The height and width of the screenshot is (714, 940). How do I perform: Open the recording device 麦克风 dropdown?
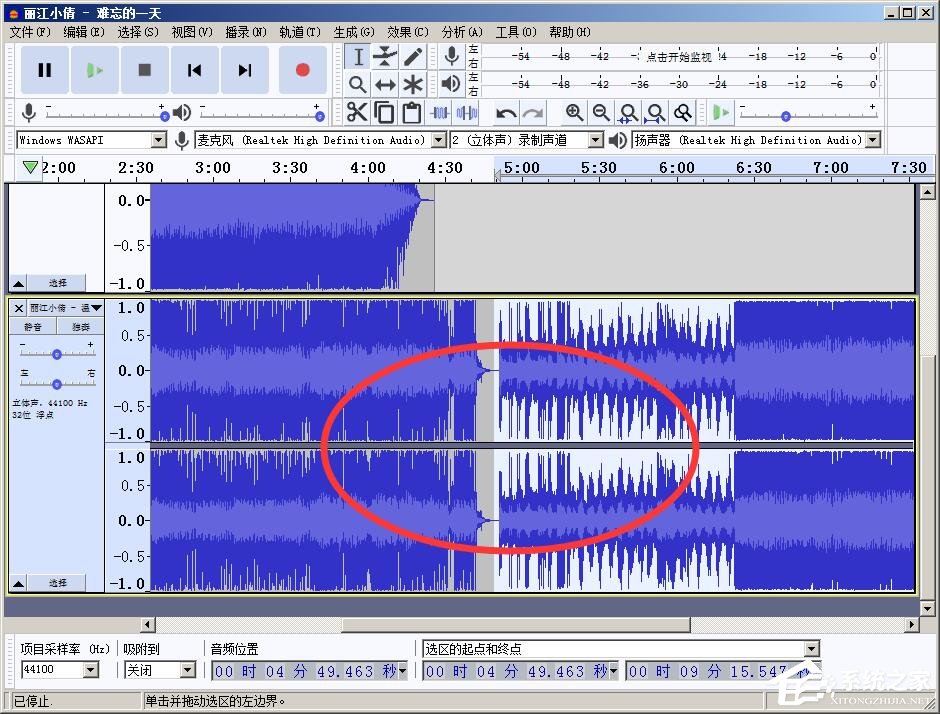[x=437, y=140]
